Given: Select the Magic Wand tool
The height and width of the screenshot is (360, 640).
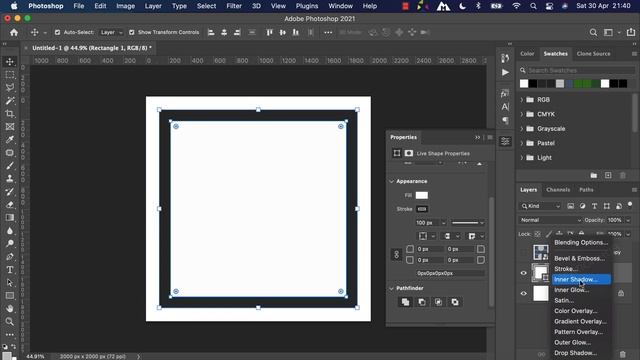Looking at the screenshot, I should pyautogui.click(x=10, y=100).
